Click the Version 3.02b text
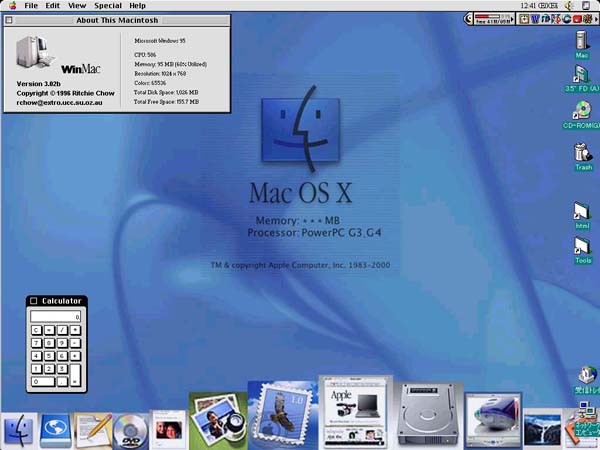Screen dimensions: 600x450 tap(38, 84)
